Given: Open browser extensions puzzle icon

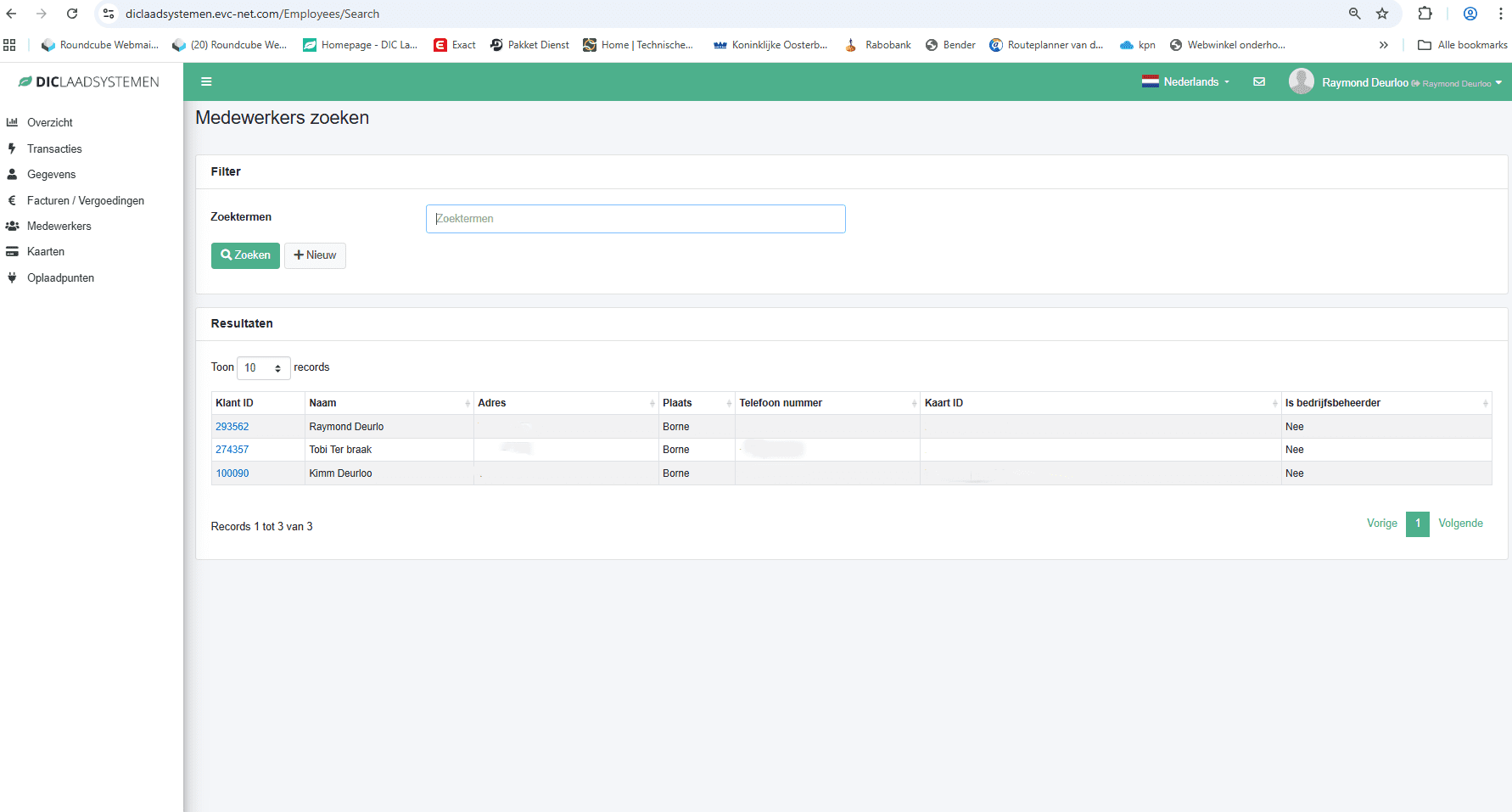Looking at the screenshot, I should point(1425,14).
